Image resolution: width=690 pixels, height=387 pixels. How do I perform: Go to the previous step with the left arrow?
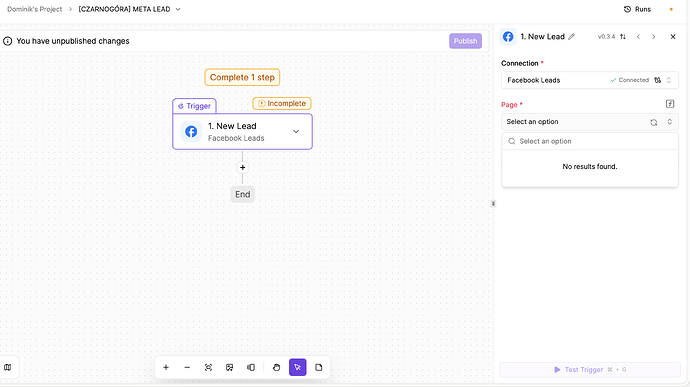638,37
